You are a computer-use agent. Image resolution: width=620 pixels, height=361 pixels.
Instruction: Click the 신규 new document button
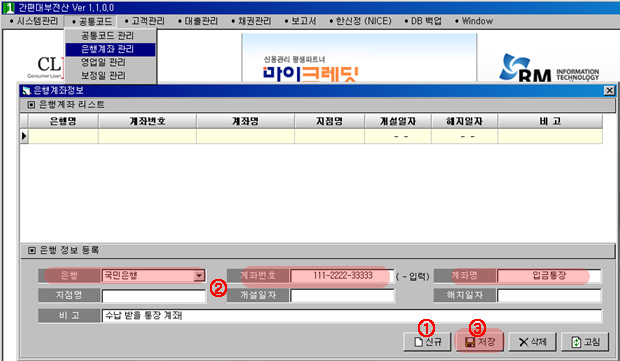coord(427,342)
